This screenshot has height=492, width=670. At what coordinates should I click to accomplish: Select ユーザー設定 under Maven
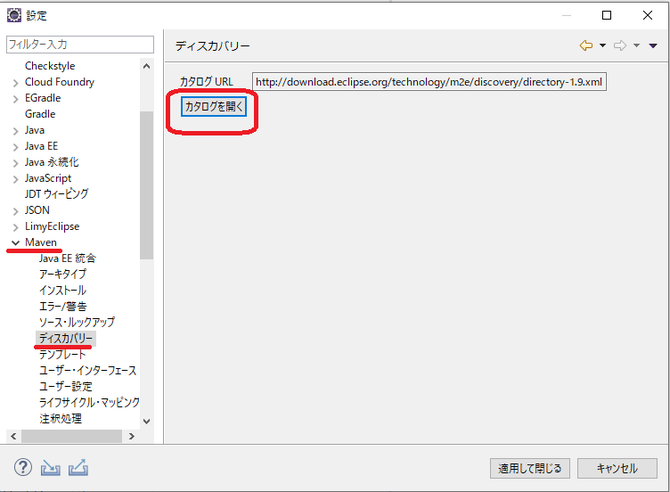coord(66,386)
